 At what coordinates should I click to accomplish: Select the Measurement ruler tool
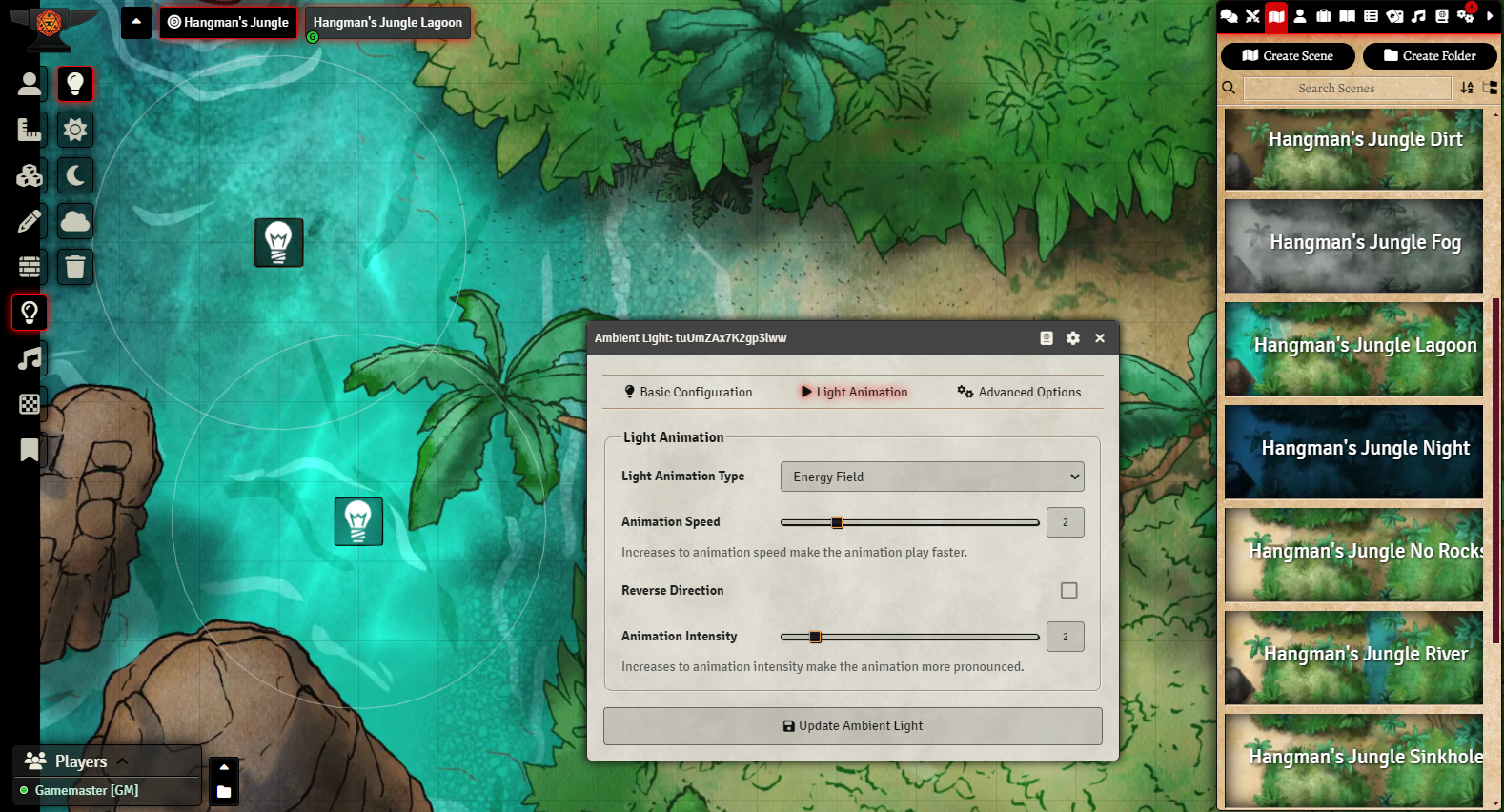30,130
